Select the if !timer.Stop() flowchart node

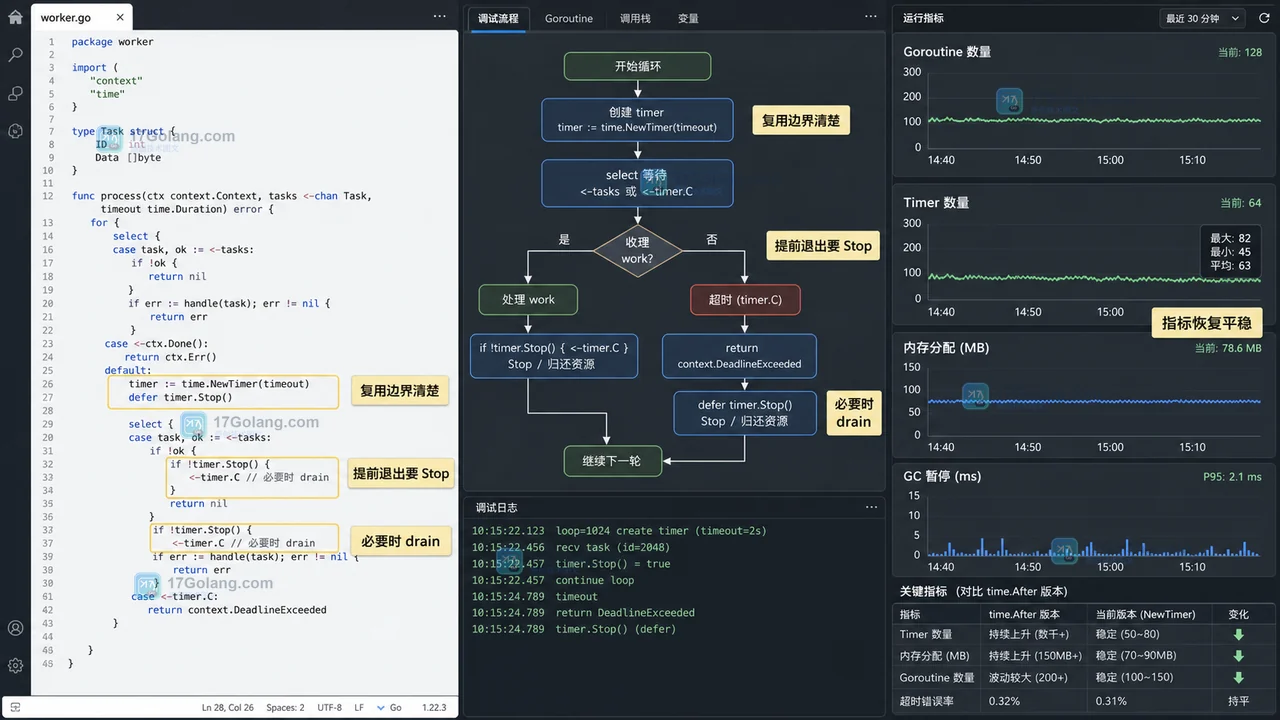pyautogui.click(x=553, y=356)
